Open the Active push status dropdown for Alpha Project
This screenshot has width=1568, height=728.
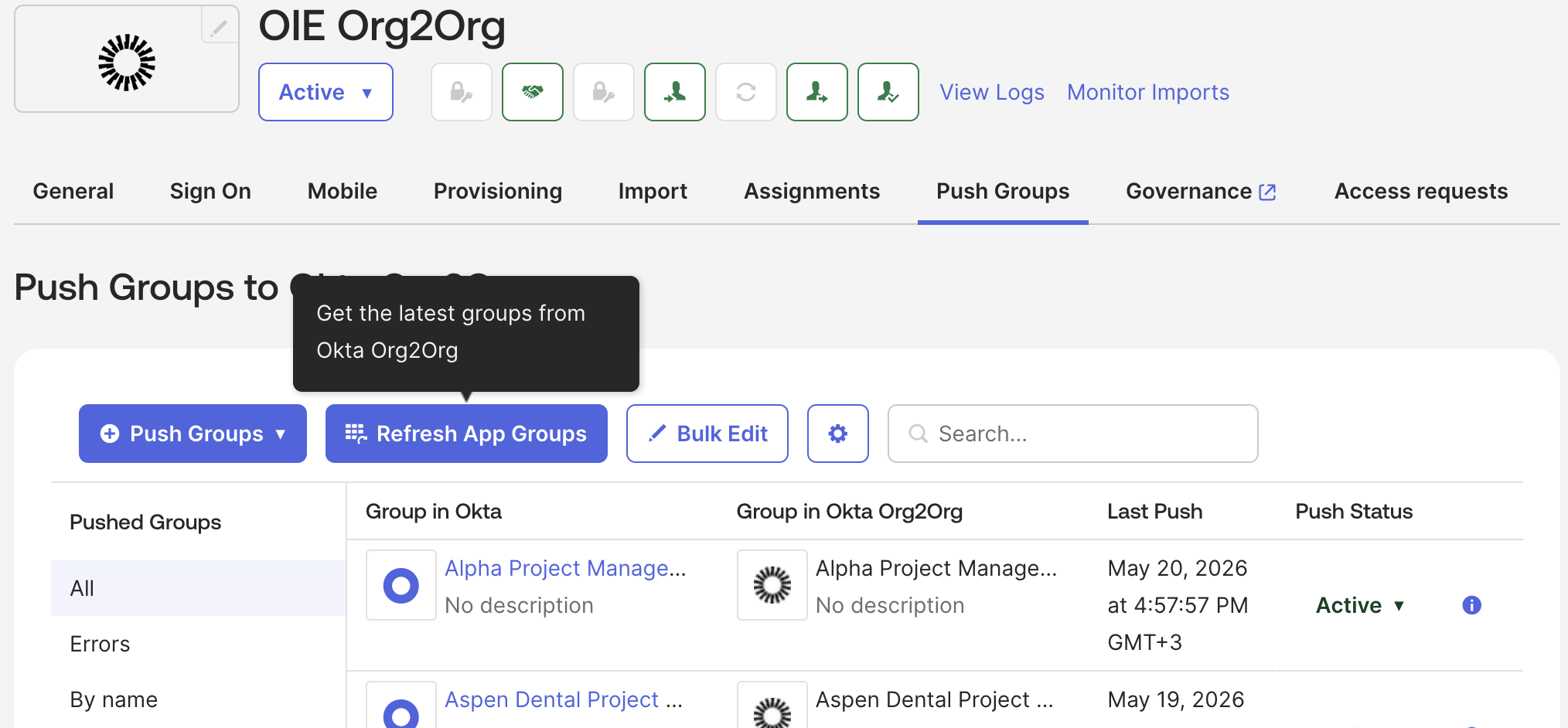click(1360, 605)
